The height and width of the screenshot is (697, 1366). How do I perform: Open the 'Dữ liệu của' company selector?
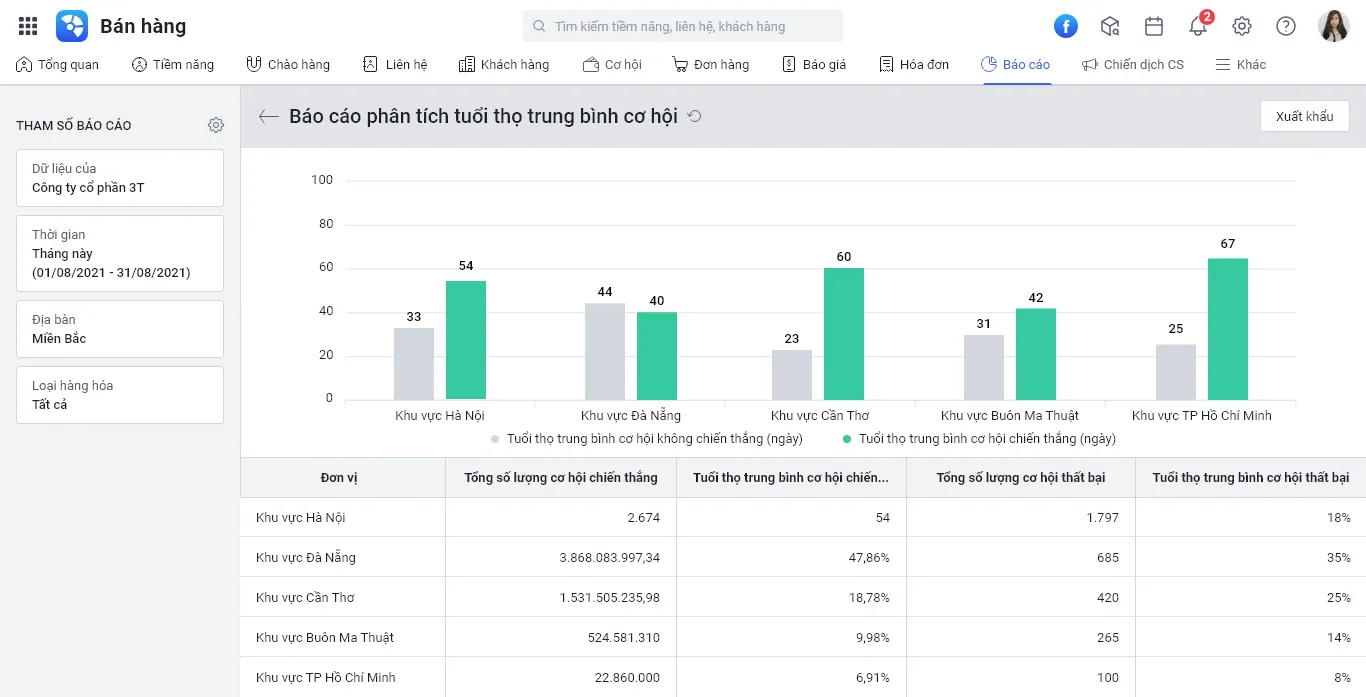pyautogui.click(x=120, y=178)
